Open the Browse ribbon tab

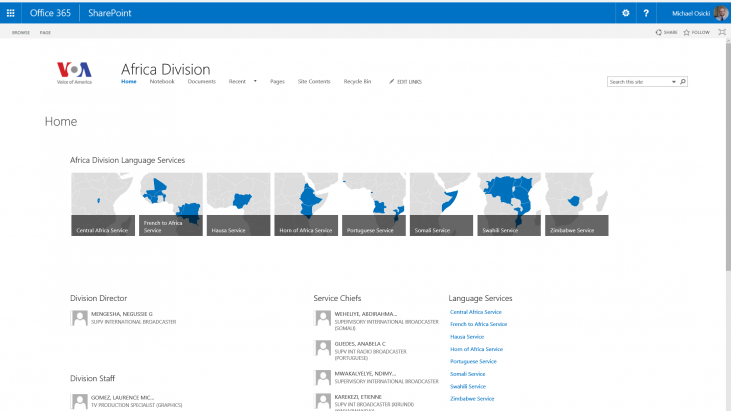point(21,33)
